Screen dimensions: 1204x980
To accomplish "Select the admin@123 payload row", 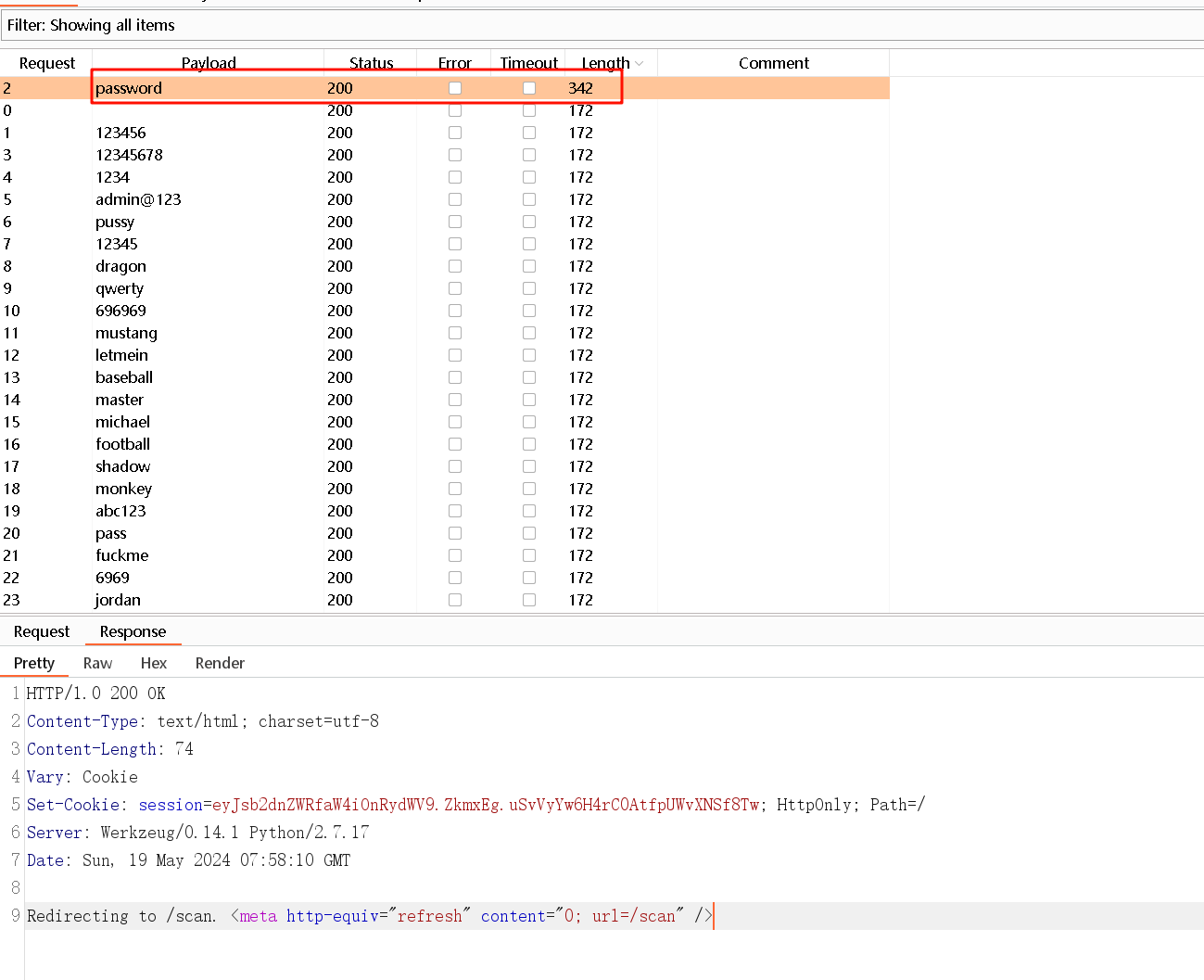I will [x=445, y=199].
